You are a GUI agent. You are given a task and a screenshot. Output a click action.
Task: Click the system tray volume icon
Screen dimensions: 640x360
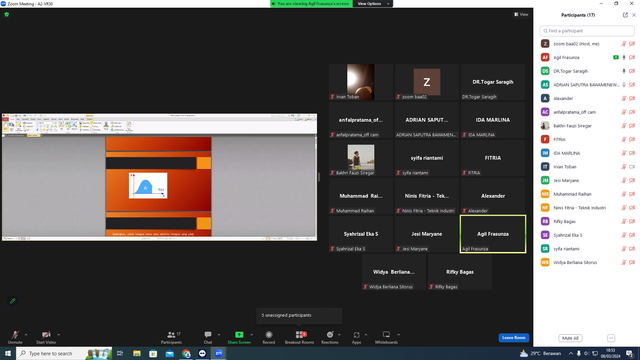point(587,353)
